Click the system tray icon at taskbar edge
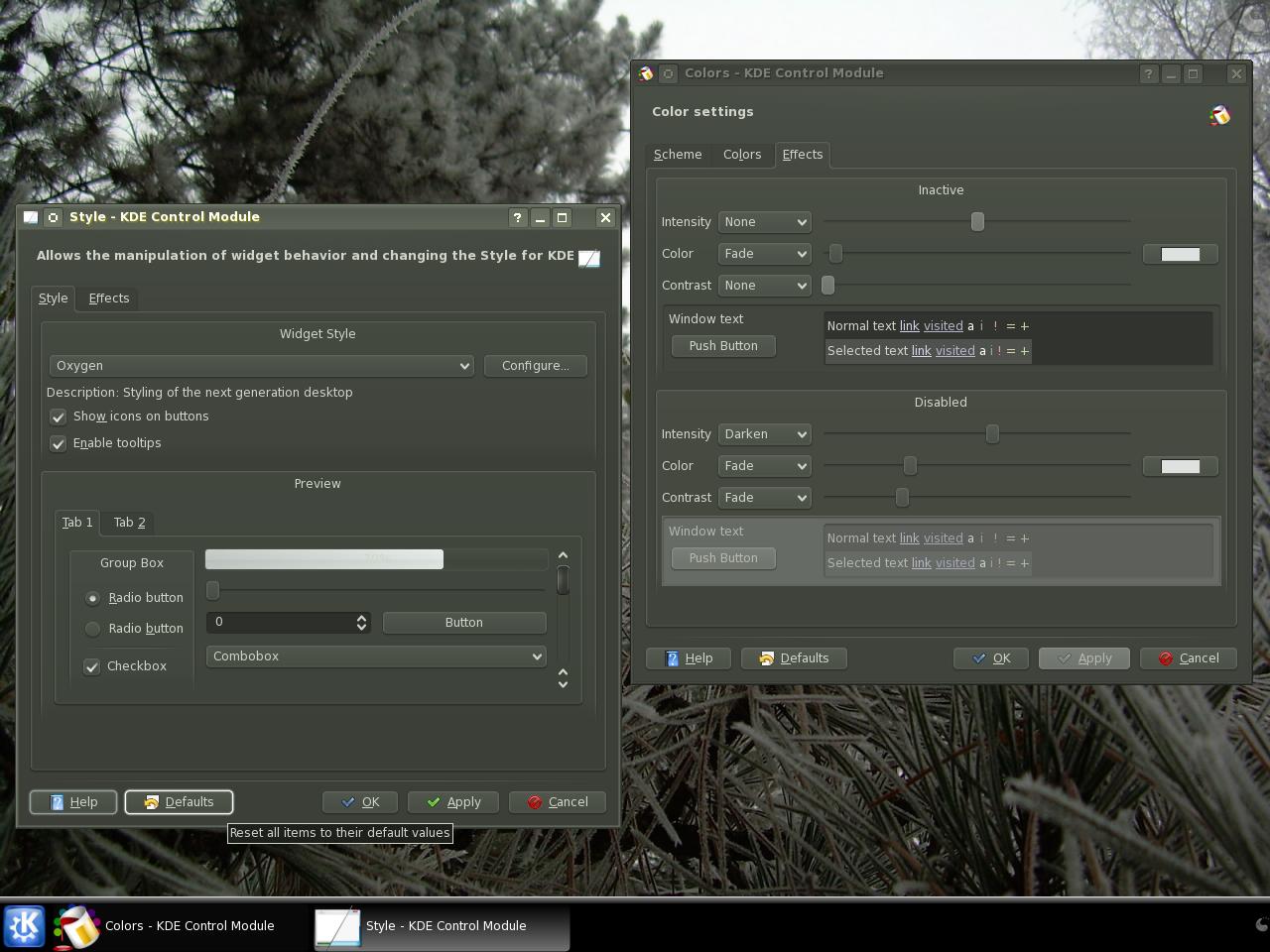 (1262, 924)
